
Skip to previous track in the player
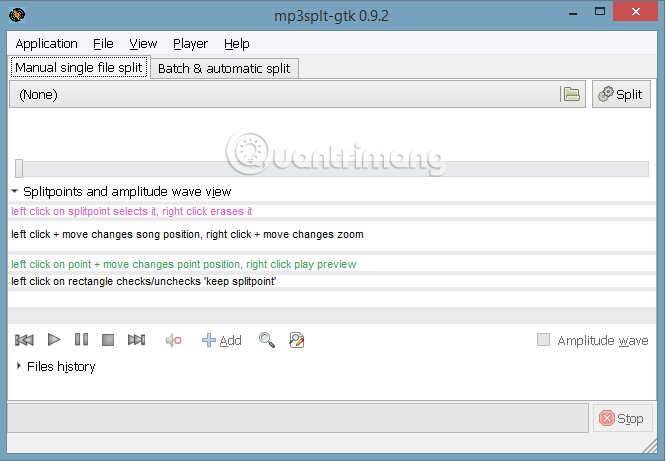tap(24, 340)
